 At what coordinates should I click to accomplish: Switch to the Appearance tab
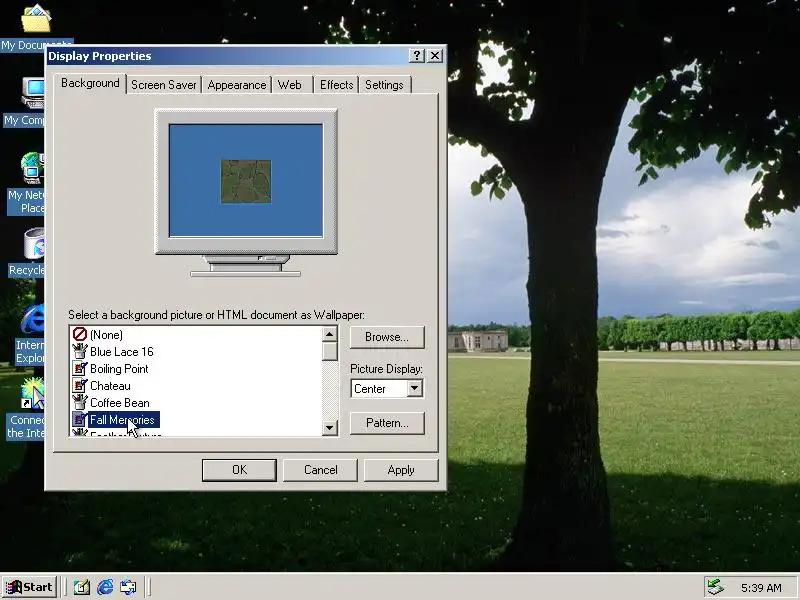[237, 85]
